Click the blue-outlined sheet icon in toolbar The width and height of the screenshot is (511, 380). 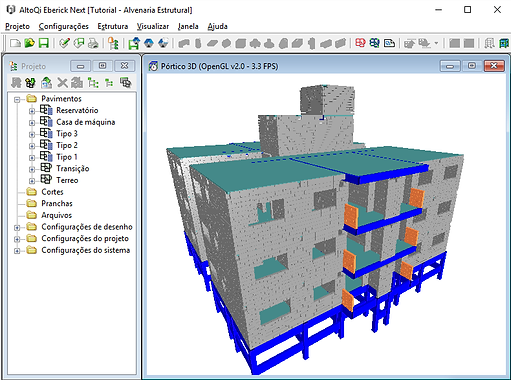coord(389,43)
